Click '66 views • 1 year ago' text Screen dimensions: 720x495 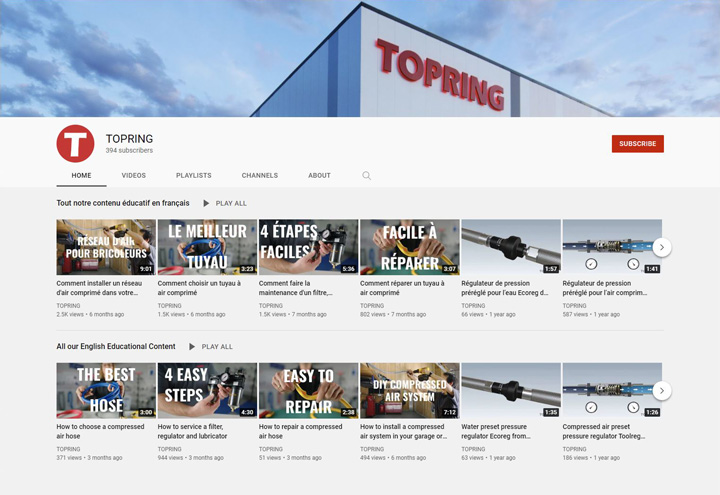point(489,315)
